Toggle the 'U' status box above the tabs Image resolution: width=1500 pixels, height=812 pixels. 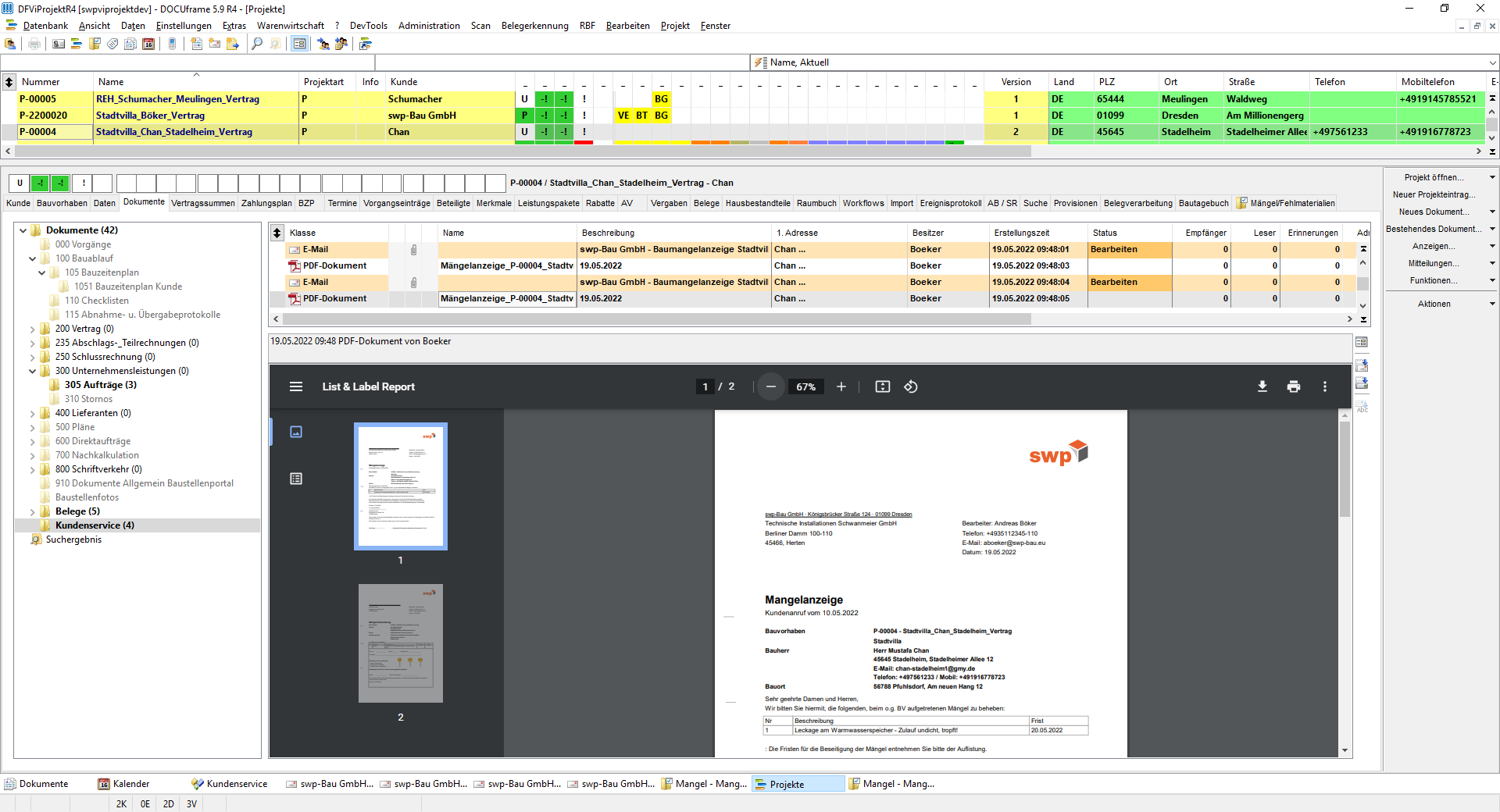[x=20, y=183]
